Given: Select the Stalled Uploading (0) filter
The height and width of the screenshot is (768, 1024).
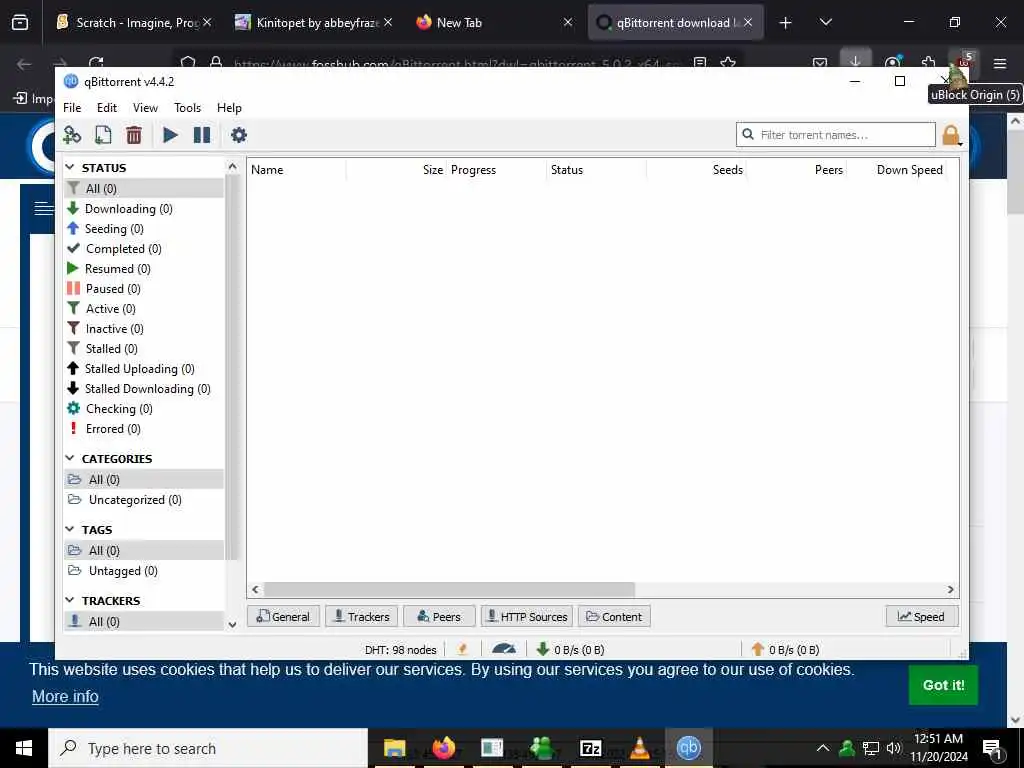Looking at the screenshot, I should click(144, 369).
